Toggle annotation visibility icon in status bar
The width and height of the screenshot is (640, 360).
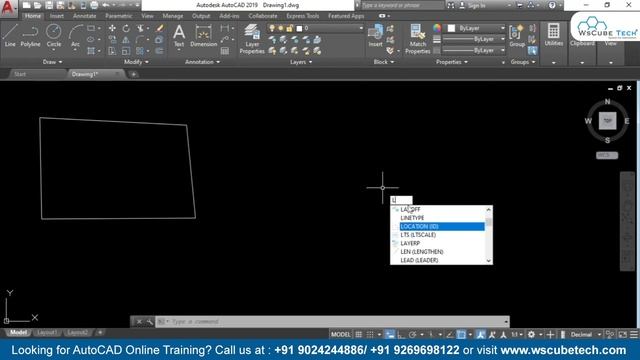pos(481,334)
